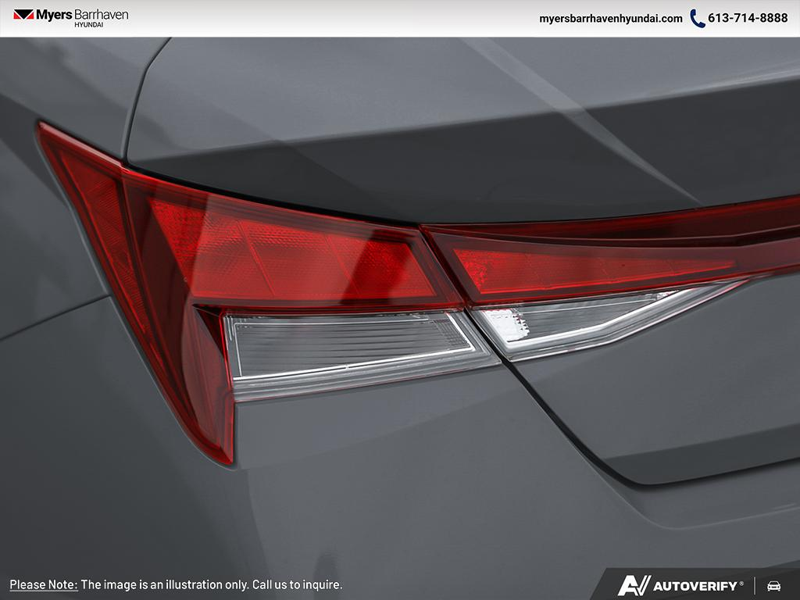Click the blue phone handset icon
Image resolution: width=800 pixels, height=600 pixels.
click(697, 18)
